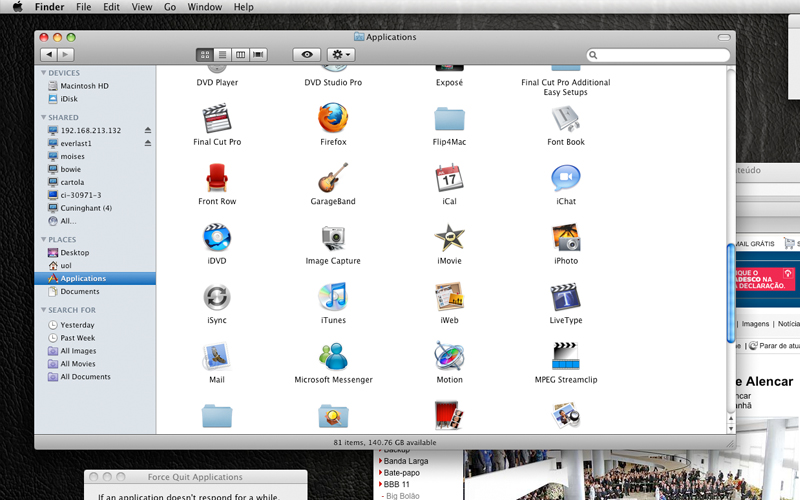The image size is (800, 500).
Task: Open the View menu
Action: [x=142, y=7]
